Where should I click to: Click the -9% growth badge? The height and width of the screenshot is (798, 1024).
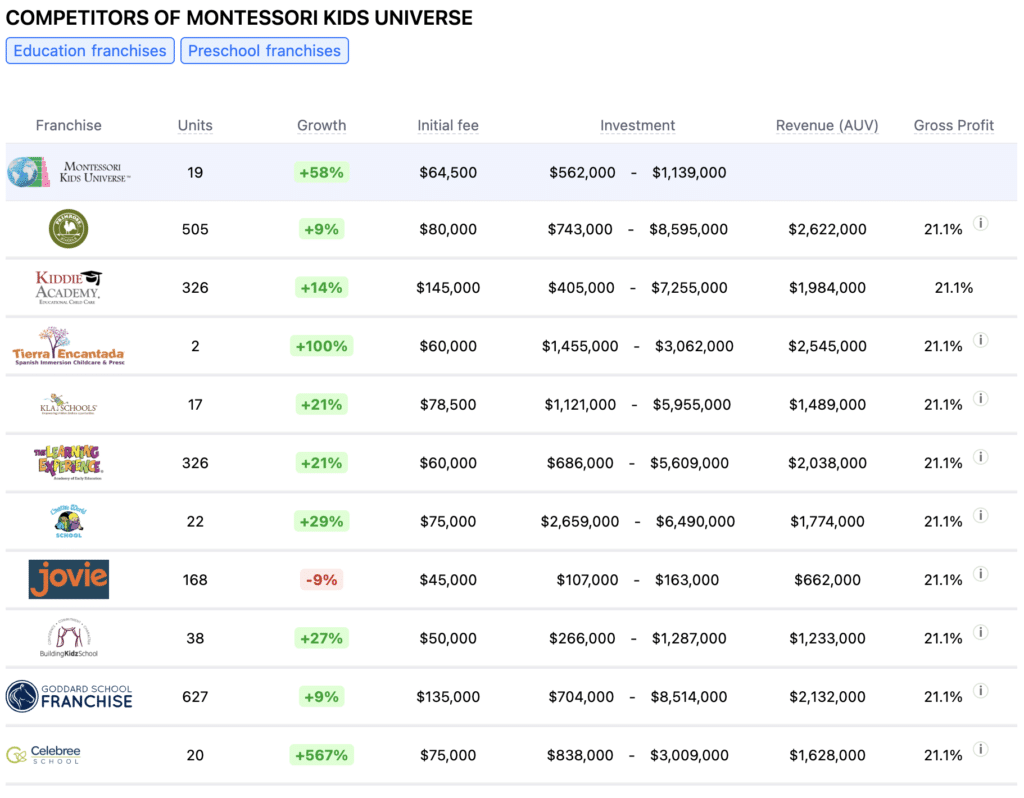coord(321,579)
